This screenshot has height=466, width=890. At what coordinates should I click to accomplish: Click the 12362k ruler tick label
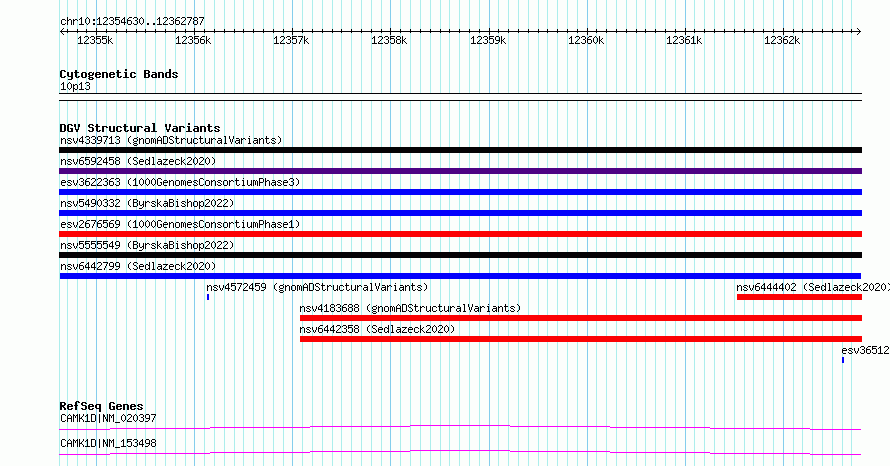[x=782, y=40]
